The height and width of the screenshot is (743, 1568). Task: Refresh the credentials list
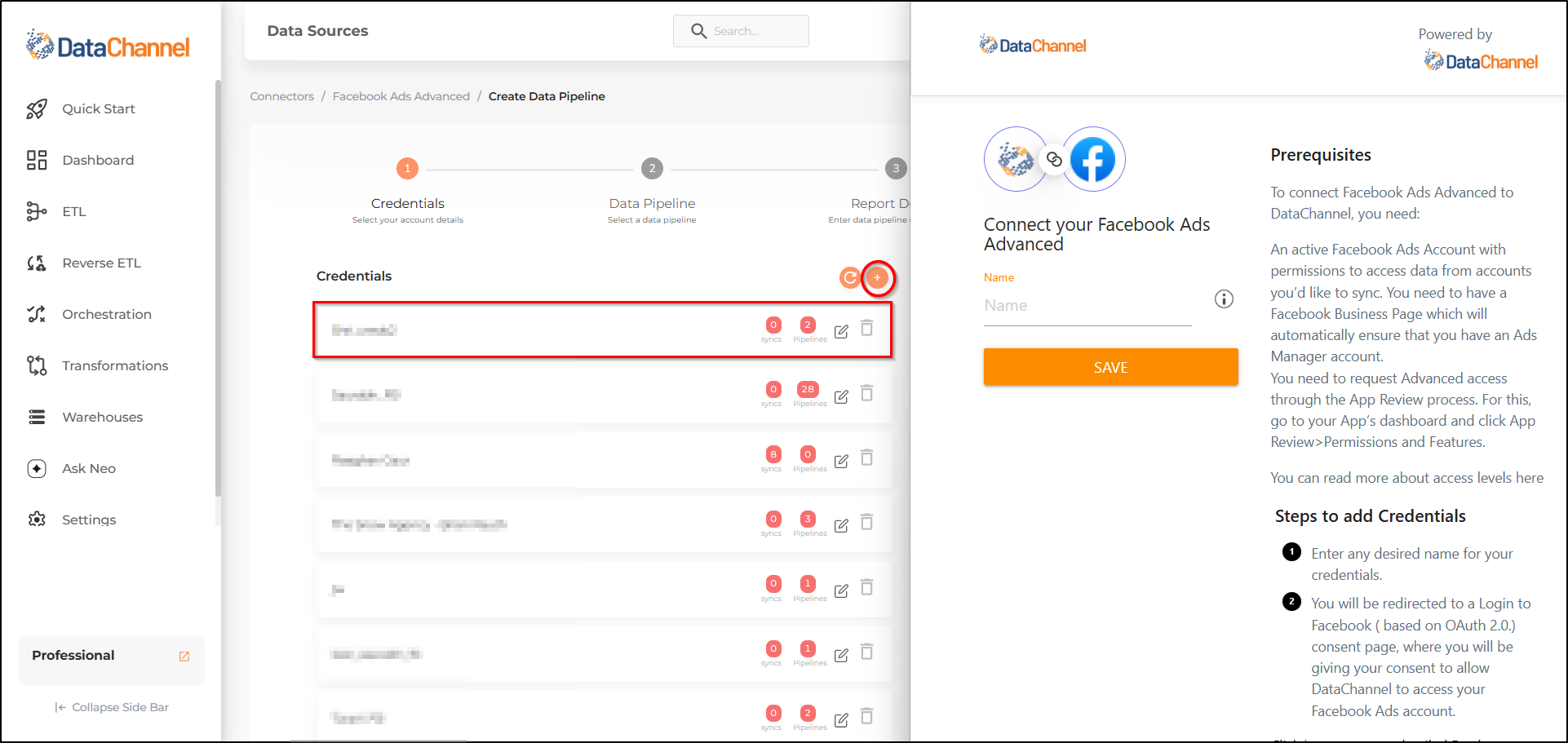(850, 278)
